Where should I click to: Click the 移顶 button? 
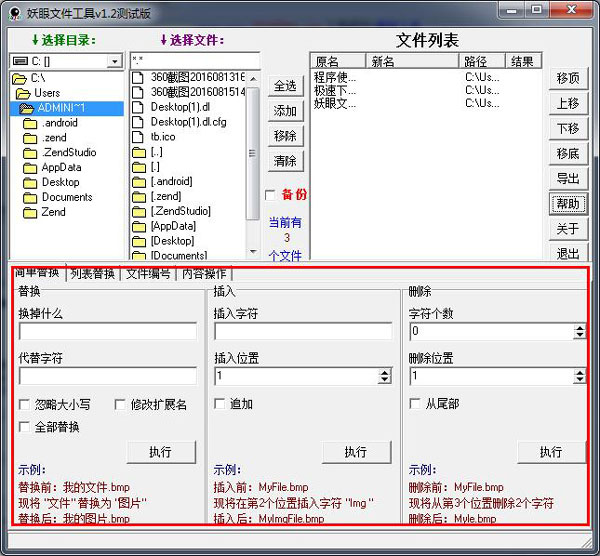click(x=568, y=78)
